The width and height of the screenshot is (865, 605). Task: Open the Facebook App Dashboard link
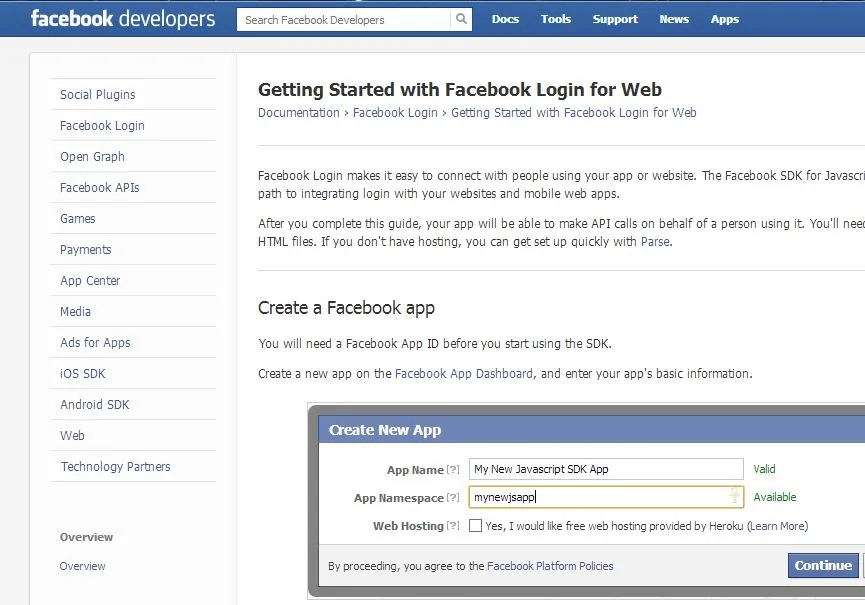tap(464, 373)
